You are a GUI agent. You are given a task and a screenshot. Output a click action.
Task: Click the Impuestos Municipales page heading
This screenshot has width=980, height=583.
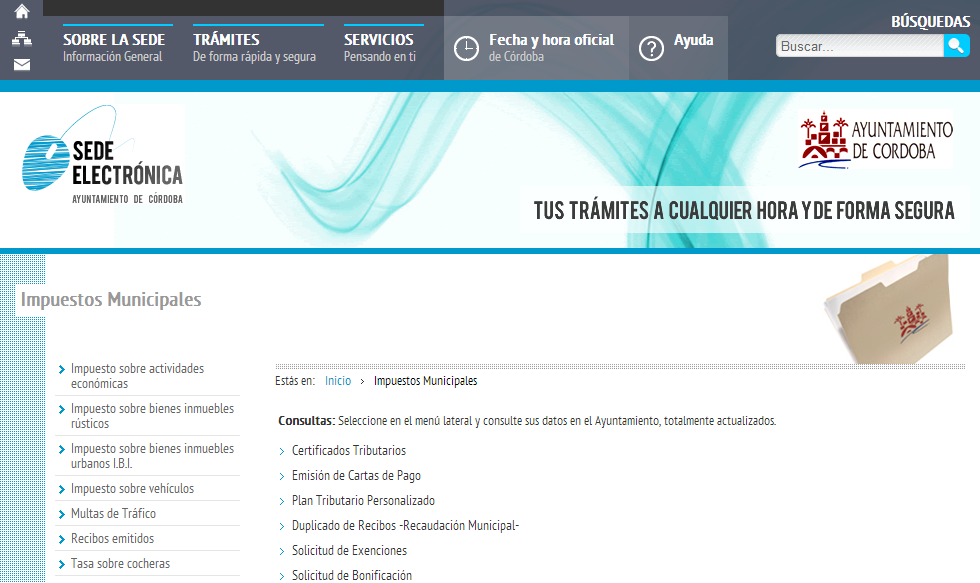pos(111,299)
